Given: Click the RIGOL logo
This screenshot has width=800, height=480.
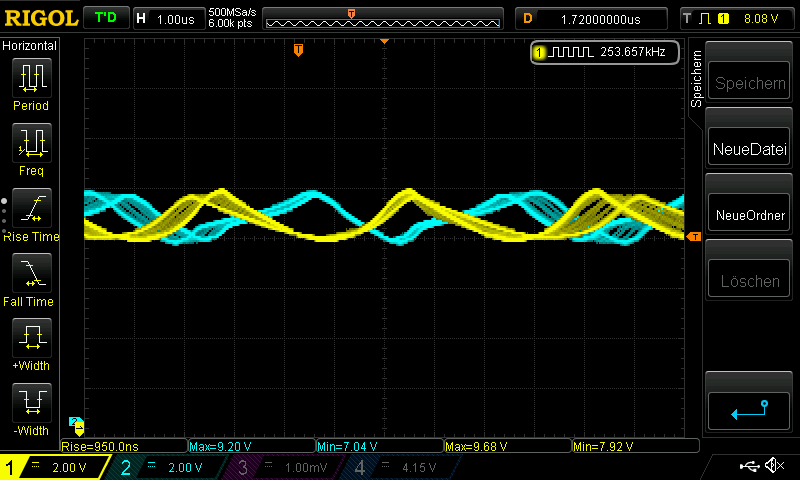Looking at the screenshot, I should (41, 19).
